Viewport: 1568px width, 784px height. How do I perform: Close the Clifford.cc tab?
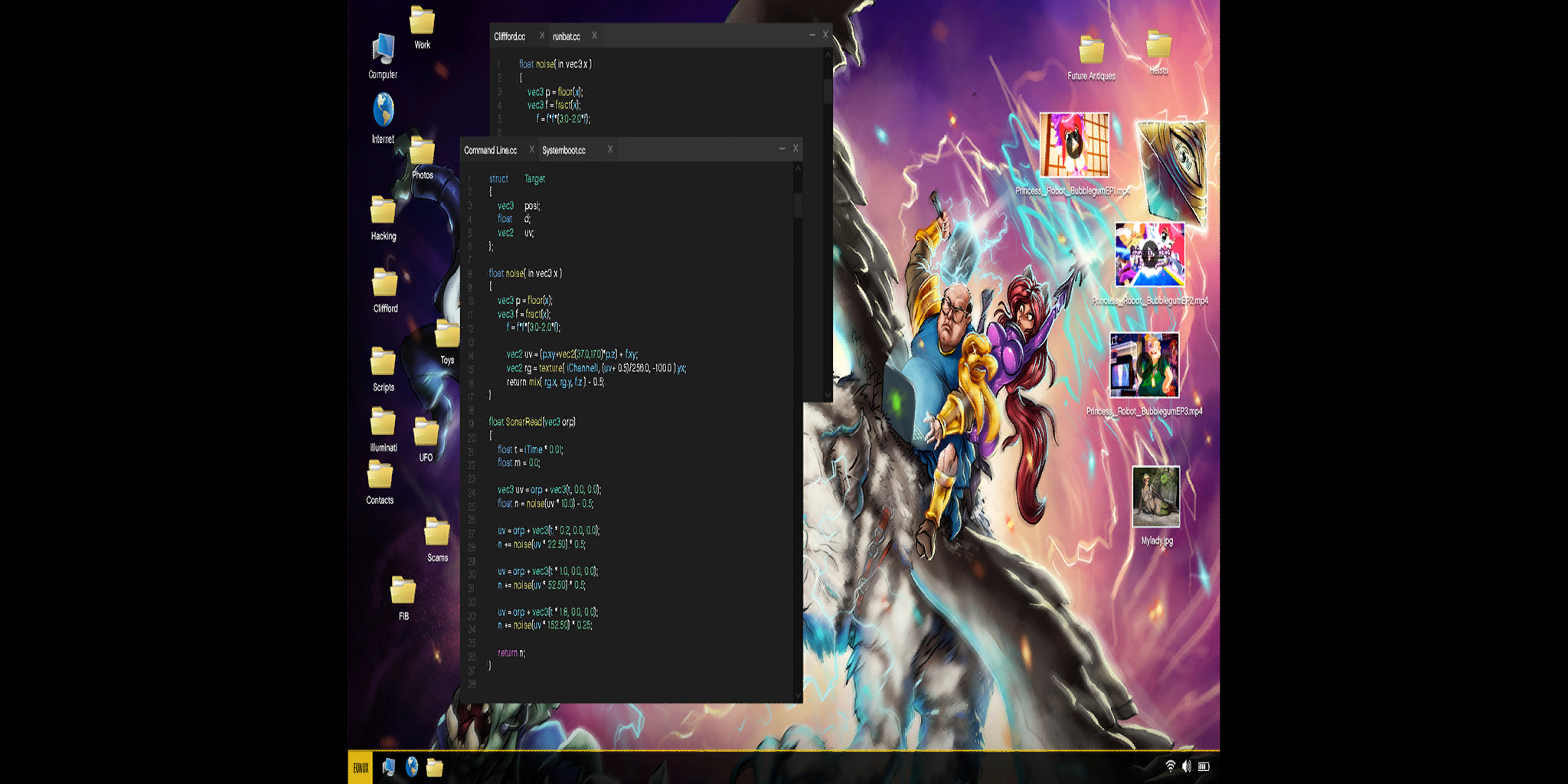541,35
